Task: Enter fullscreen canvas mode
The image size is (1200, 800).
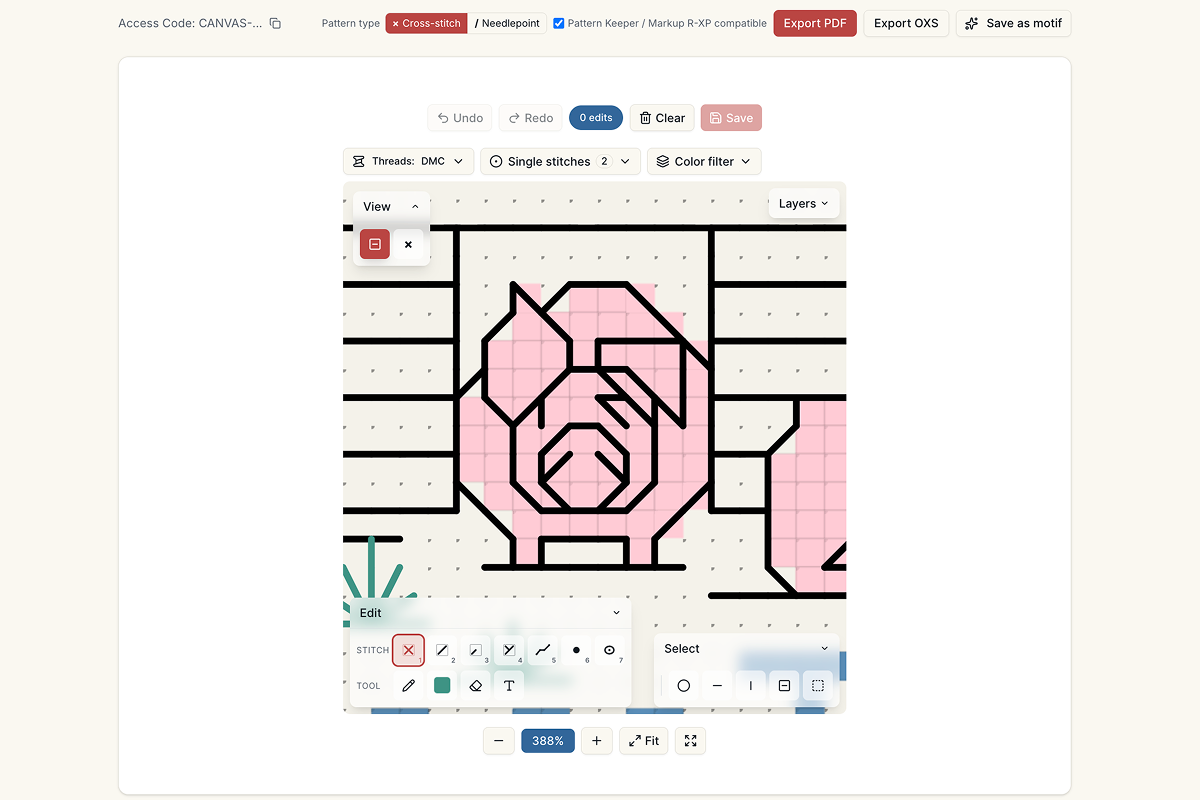Action: (x=691, y=741)
